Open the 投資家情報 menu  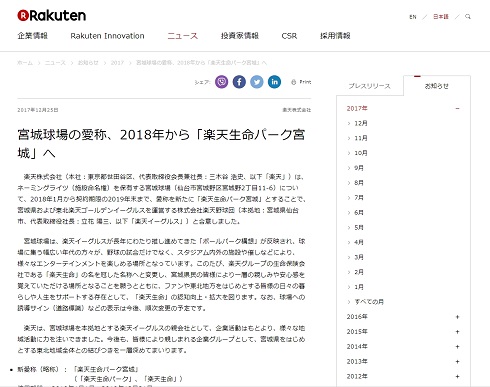240,36
